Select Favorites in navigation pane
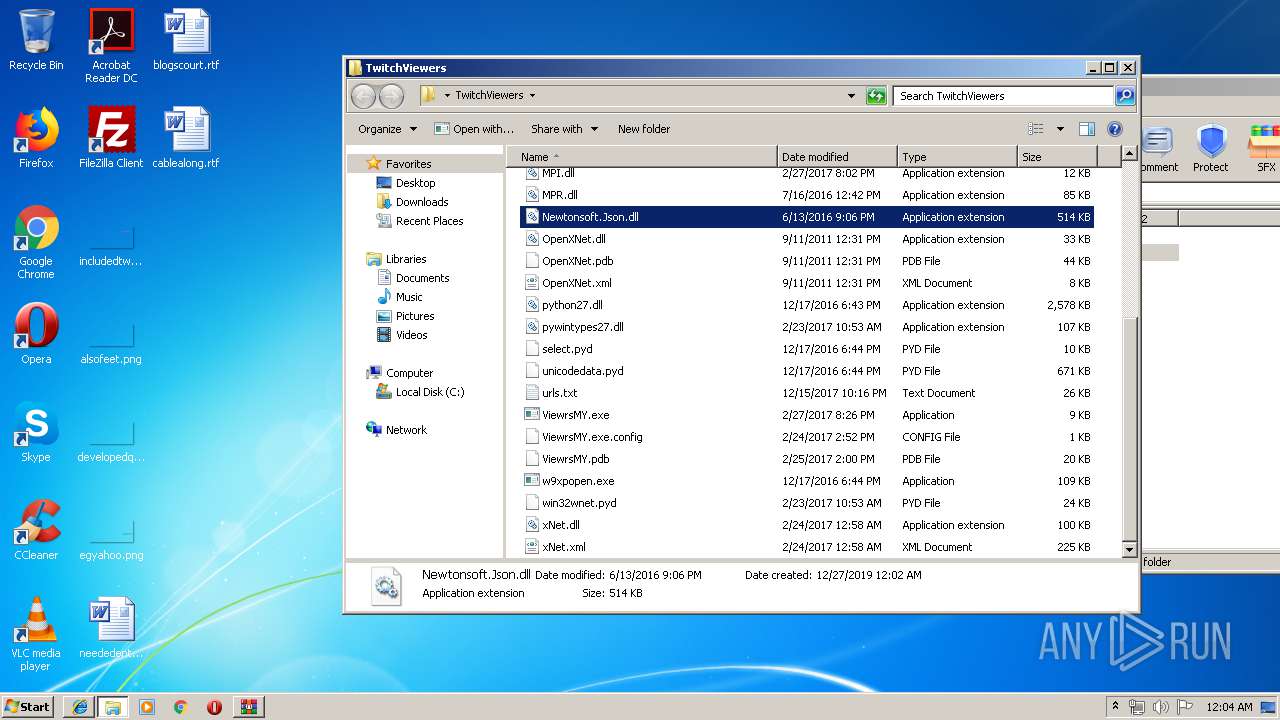The width and height of the screenshot is (1280, 720). (408, 164)
